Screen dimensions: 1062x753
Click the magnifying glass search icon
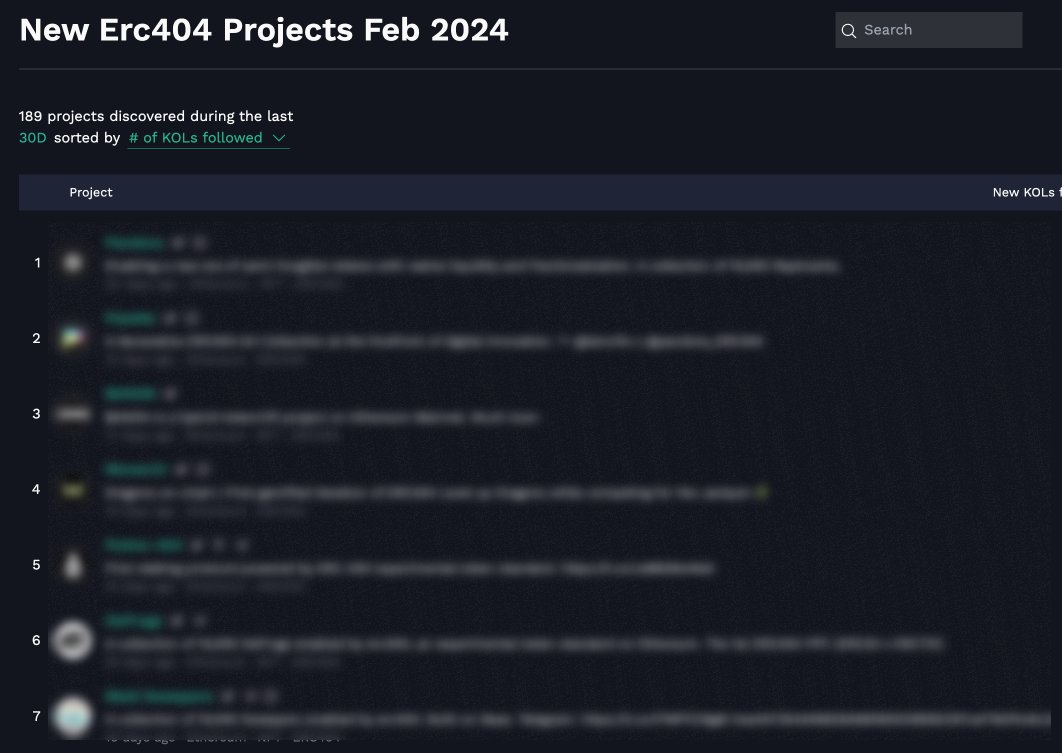[848, 30]
